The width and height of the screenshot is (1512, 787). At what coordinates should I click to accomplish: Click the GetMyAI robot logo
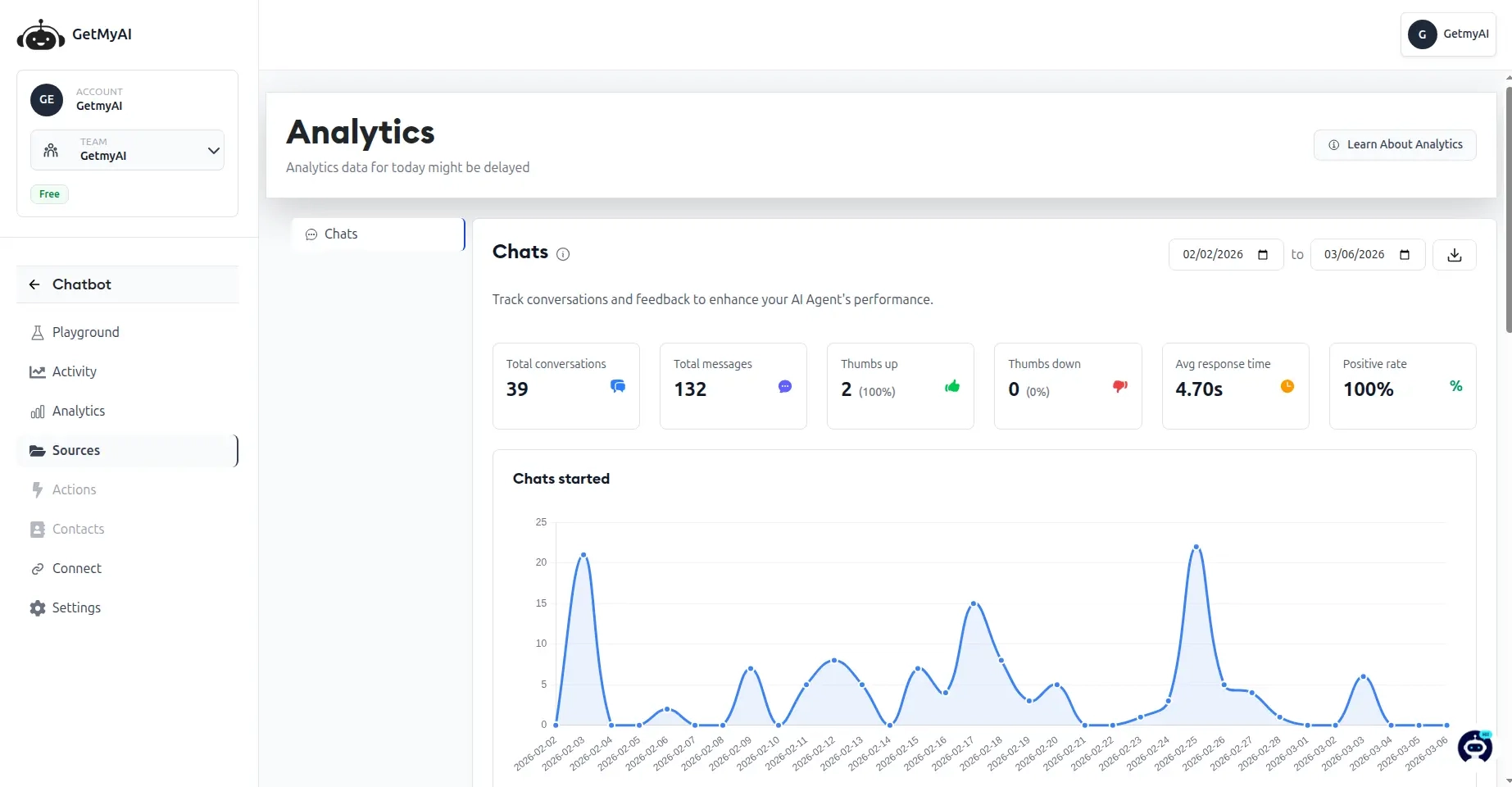click(41, 35)
